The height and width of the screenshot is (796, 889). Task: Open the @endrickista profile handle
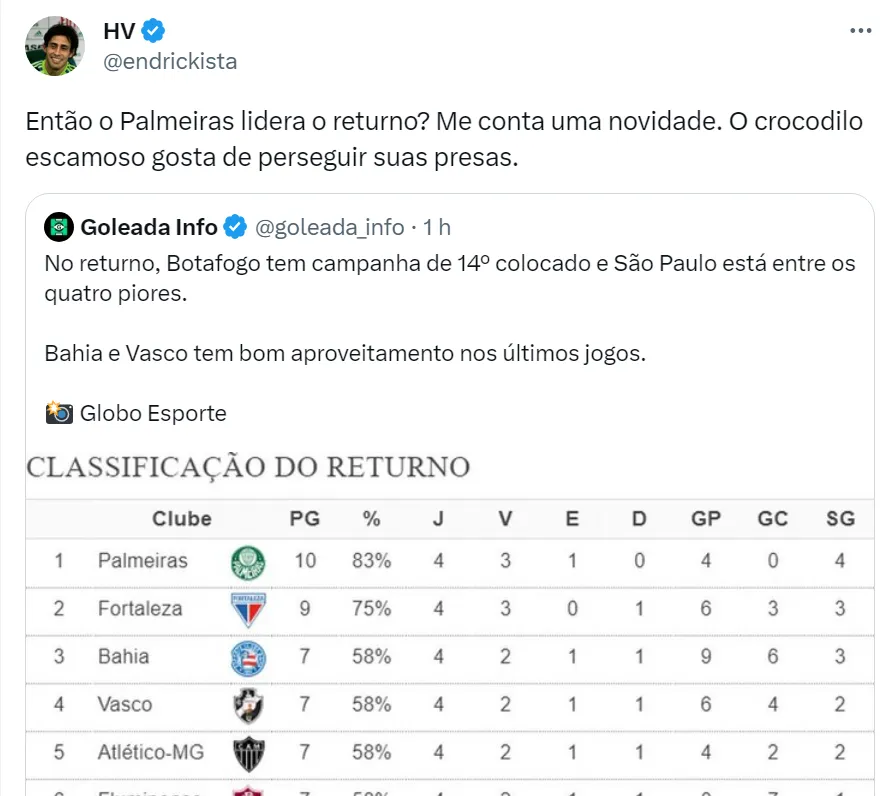(170, 61)
